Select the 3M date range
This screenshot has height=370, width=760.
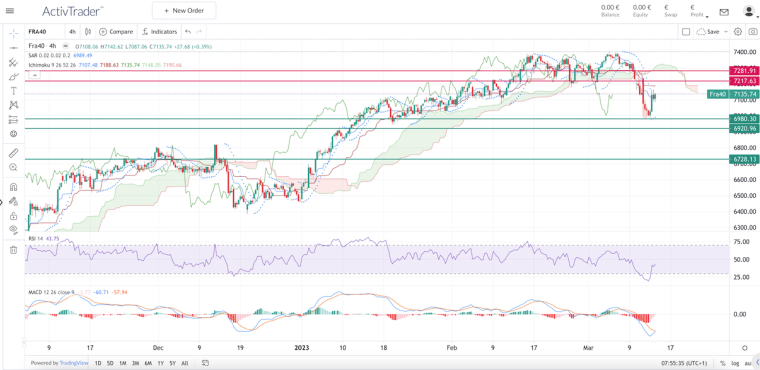pyautogui.click(x=136, y=363)
